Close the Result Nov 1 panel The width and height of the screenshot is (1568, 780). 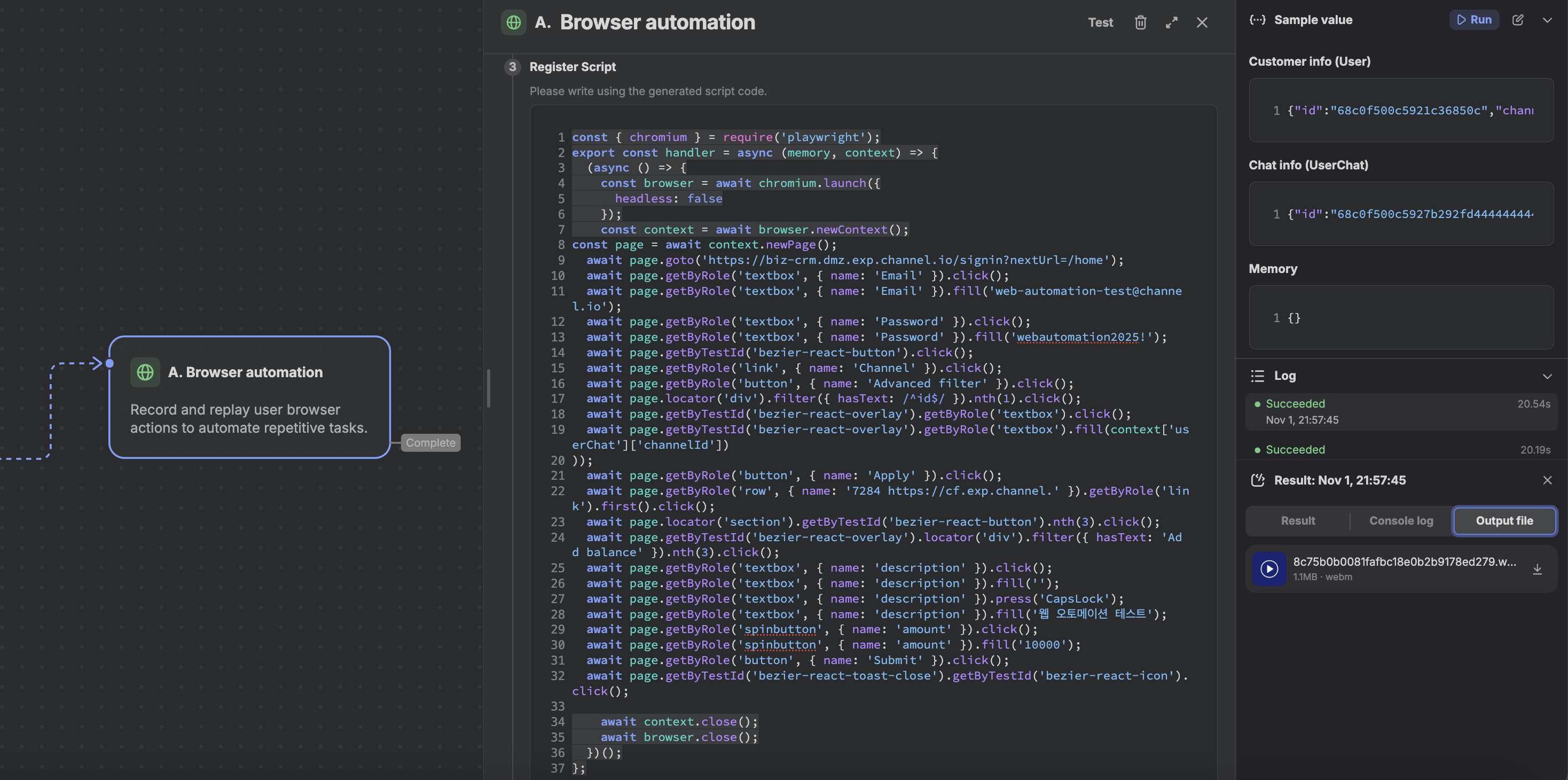point(1547,480)
